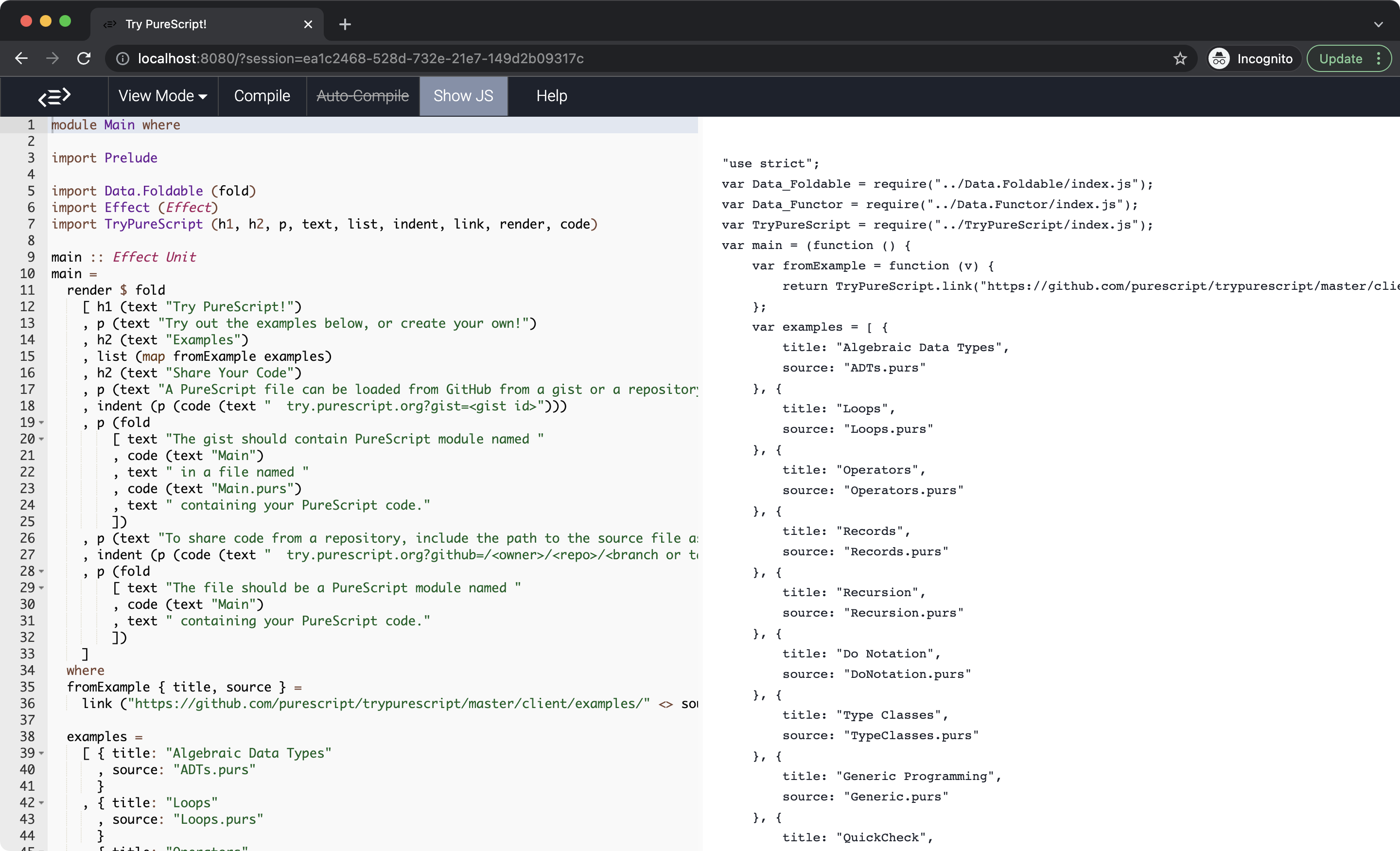Collapse code fold at line 28
The width and height of the screenshot is (1400, 851).
(41, 571)
